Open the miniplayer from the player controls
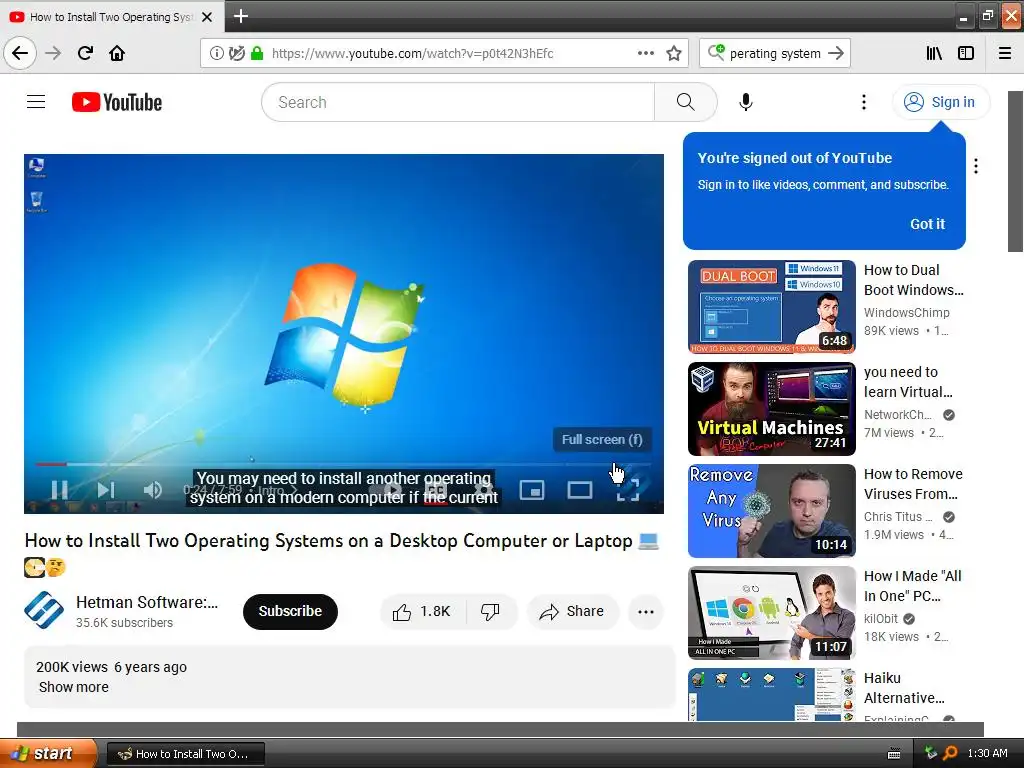This screenshot has width=1024, height=768. 532,490
